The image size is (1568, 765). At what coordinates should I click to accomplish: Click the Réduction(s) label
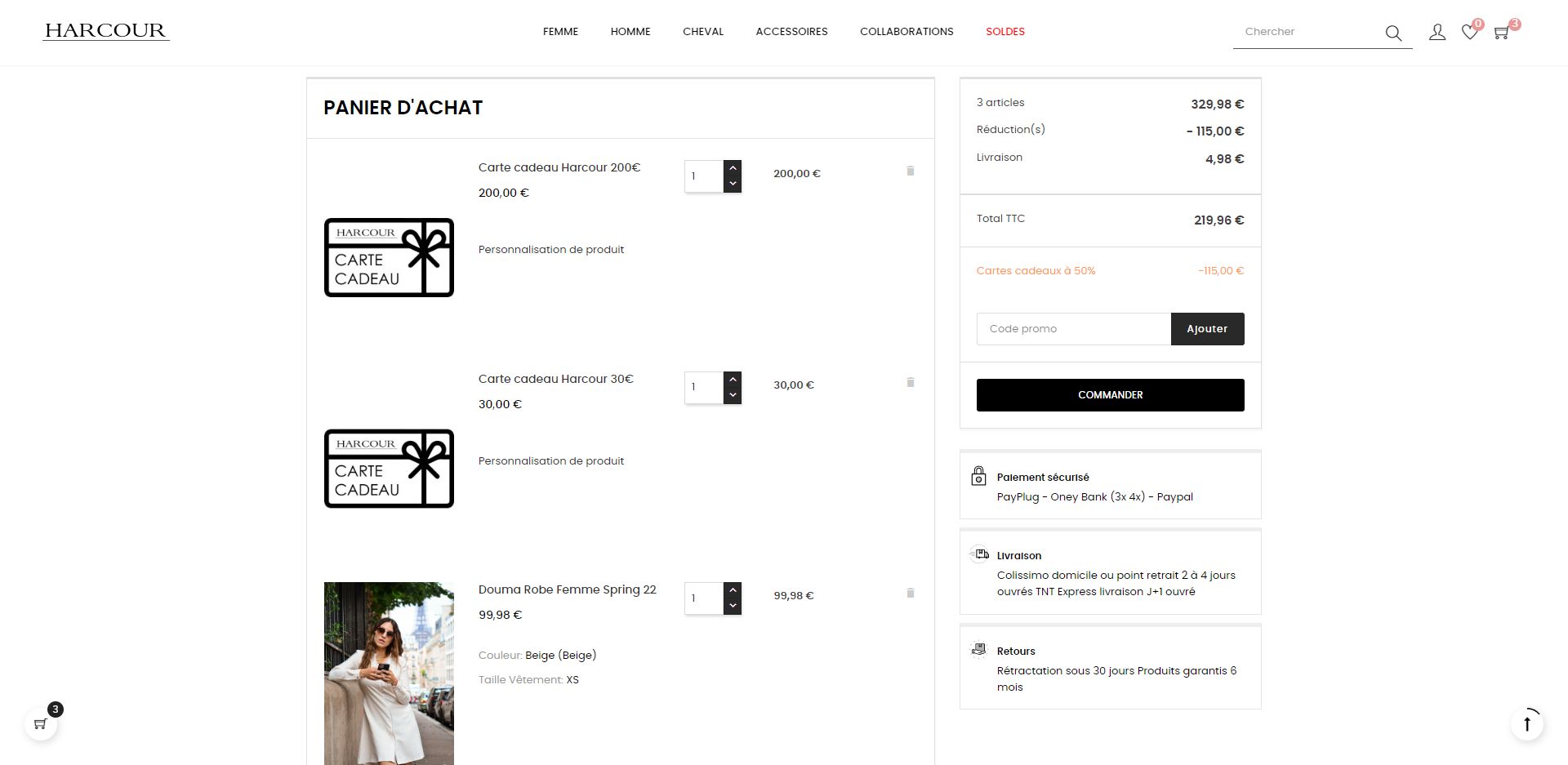tap(1010, 130)
